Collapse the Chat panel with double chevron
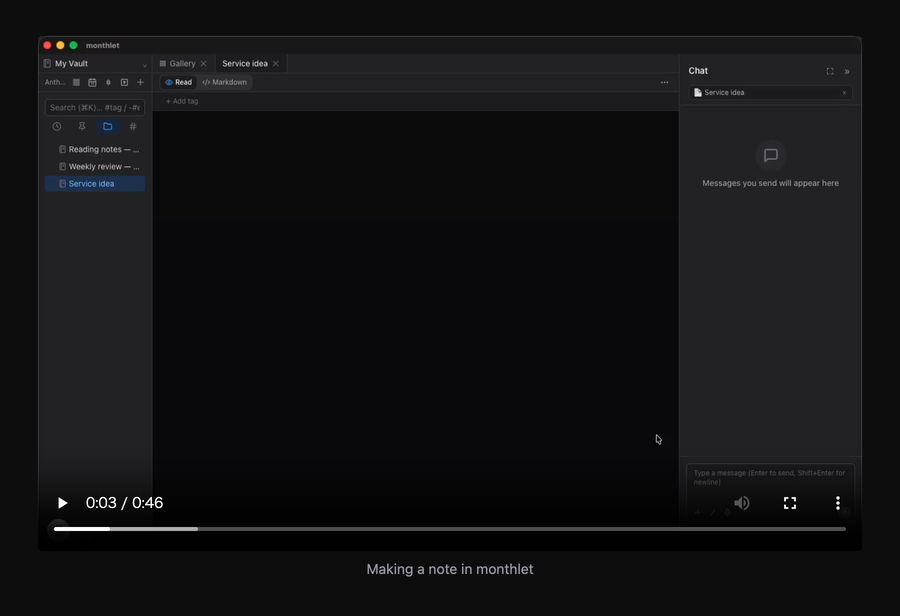This screenshot has width=900, height=616. (x=847, y=71)
